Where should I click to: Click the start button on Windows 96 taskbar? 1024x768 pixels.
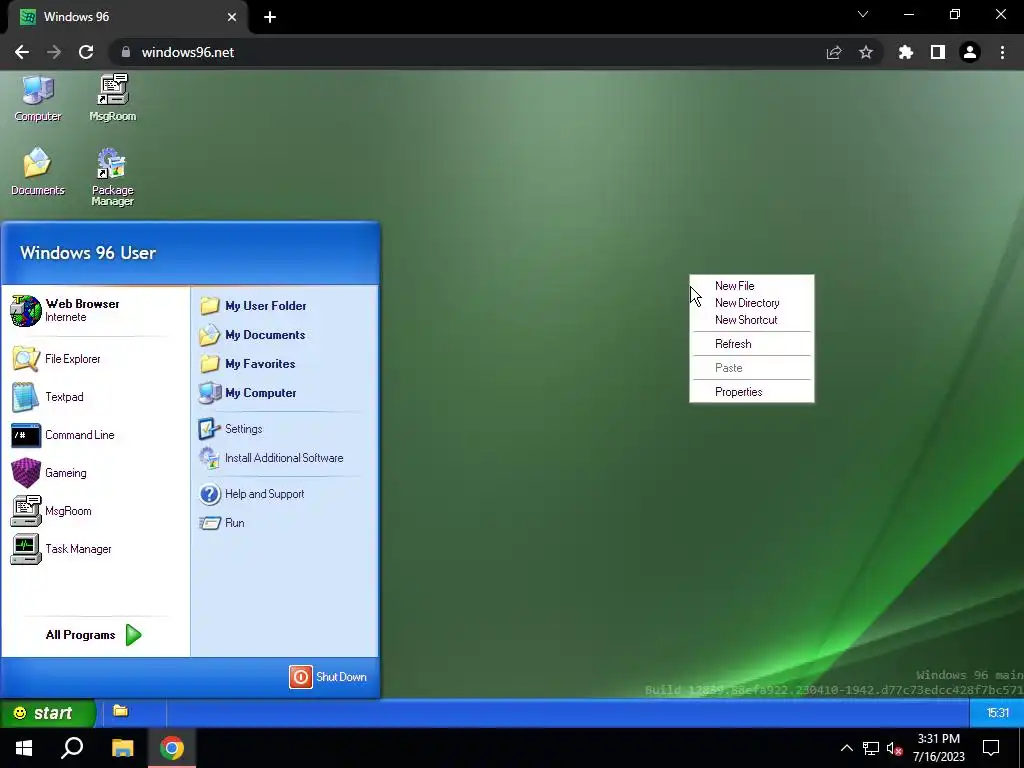(x=48, y=712)
